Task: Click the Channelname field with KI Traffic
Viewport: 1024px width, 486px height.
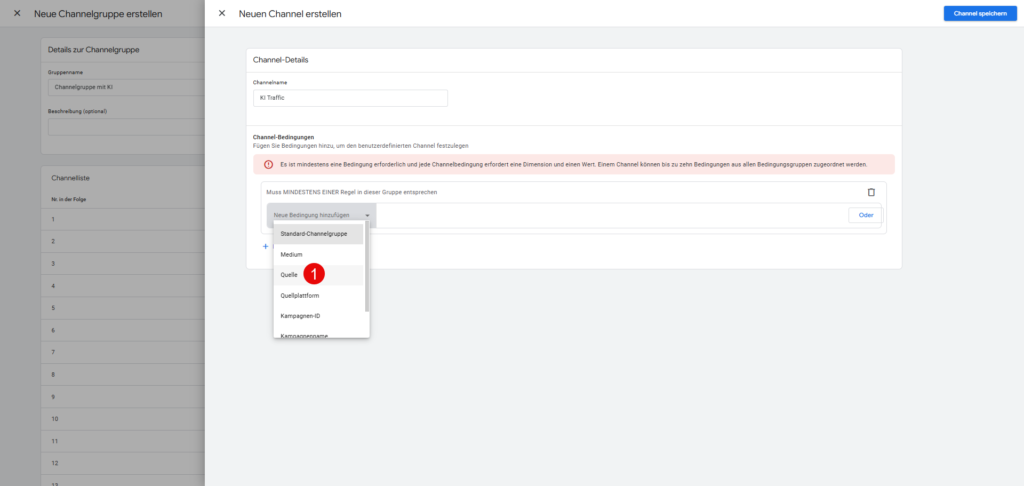Action: pos(350,98)
